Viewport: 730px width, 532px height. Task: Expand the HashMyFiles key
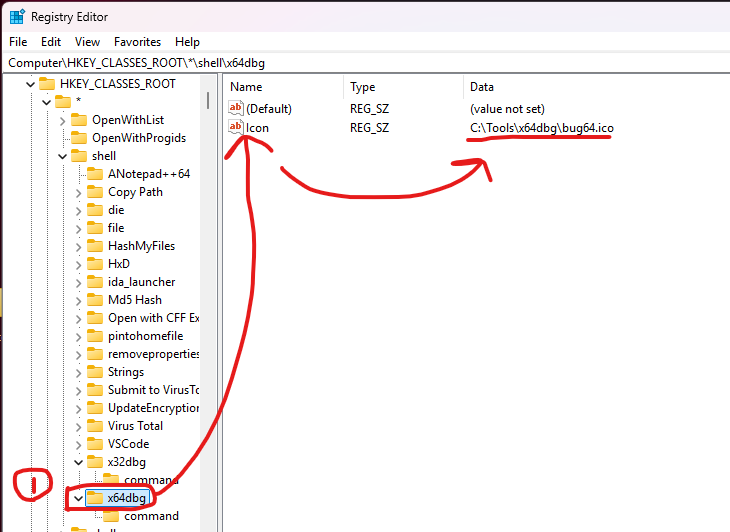(x=78, y=247)
